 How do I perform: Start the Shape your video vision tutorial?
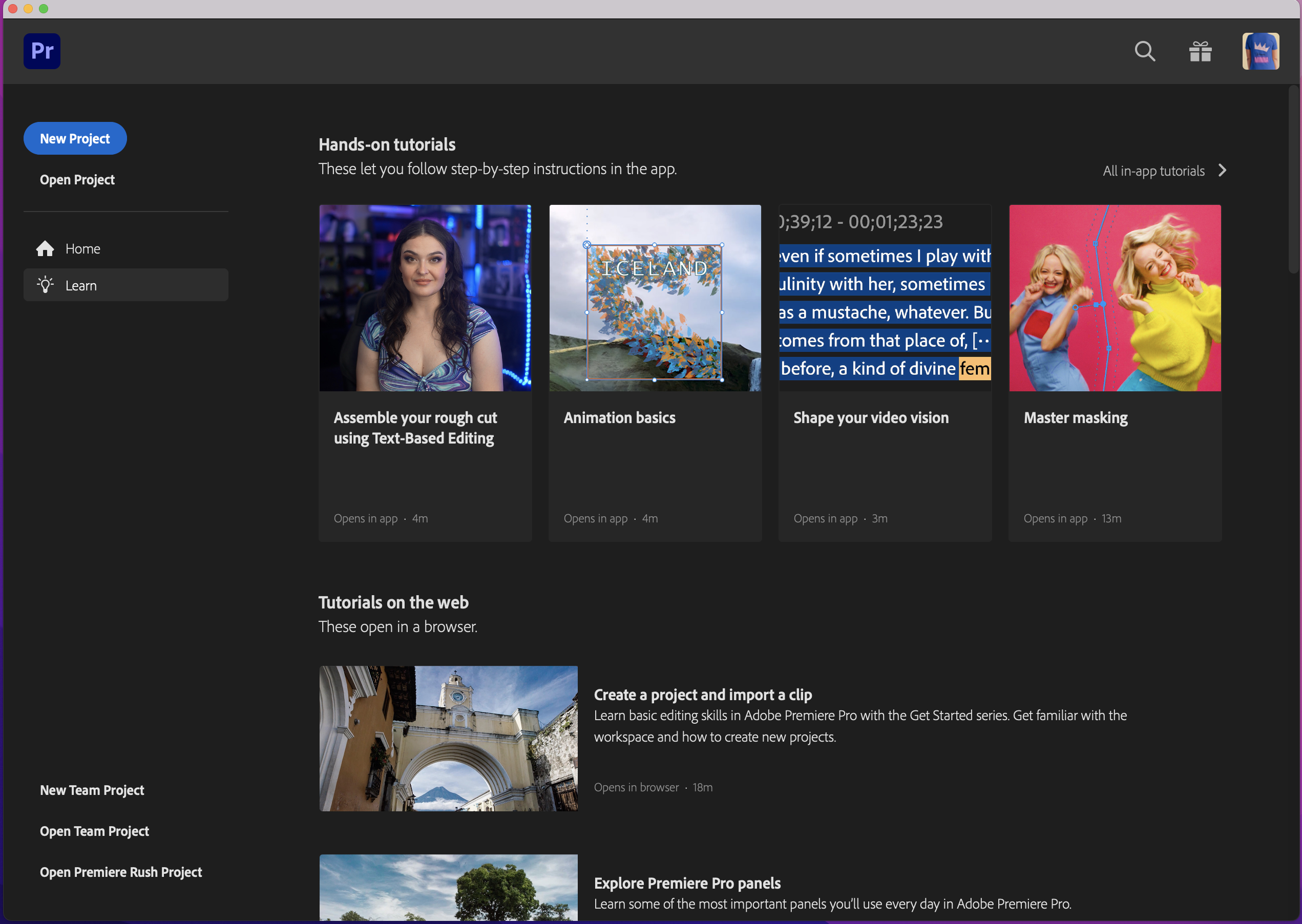870,417
